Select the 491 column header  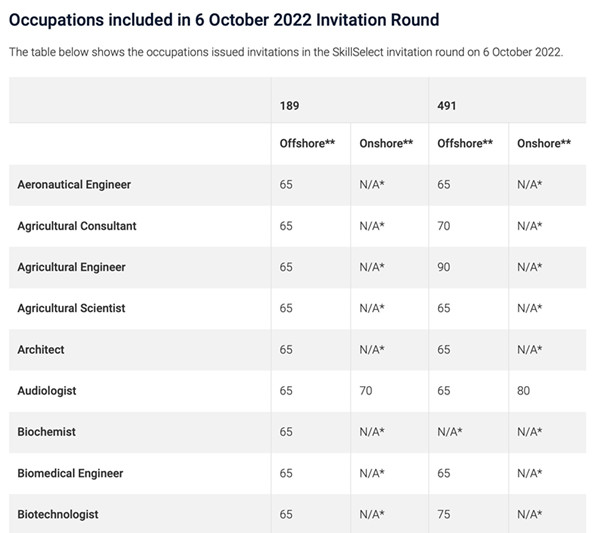447,102
